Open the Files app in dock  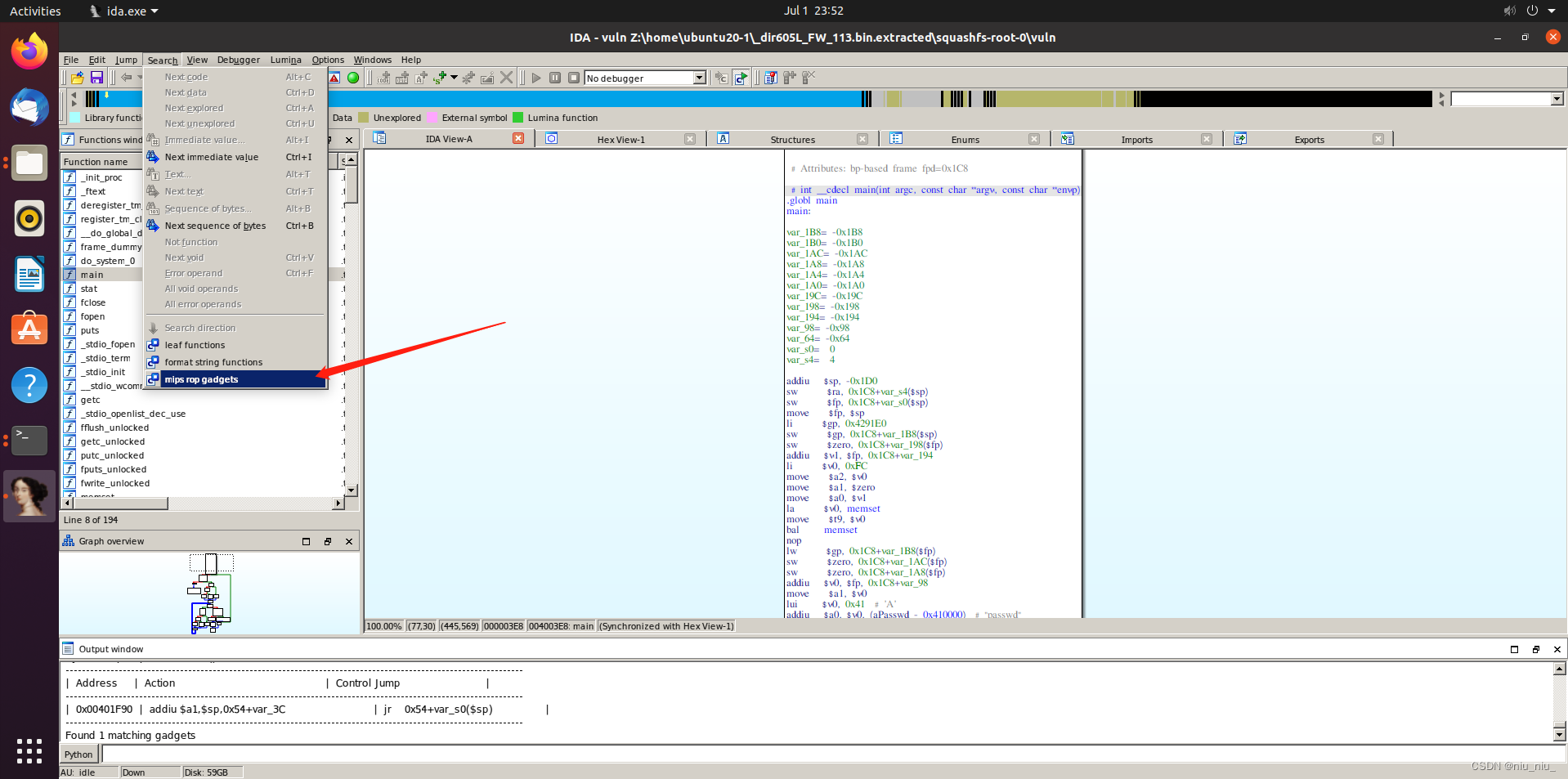coord(29,163)
